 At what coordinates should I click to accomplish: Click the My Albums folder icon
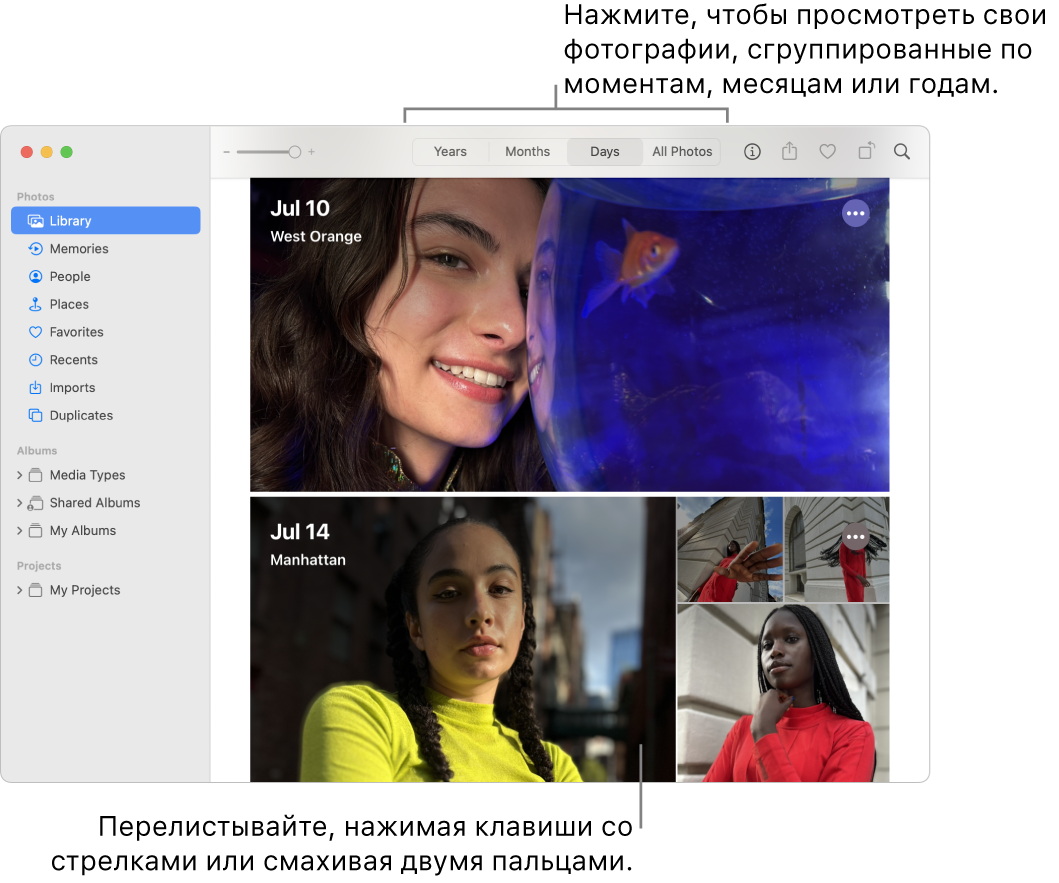(35, 530)
